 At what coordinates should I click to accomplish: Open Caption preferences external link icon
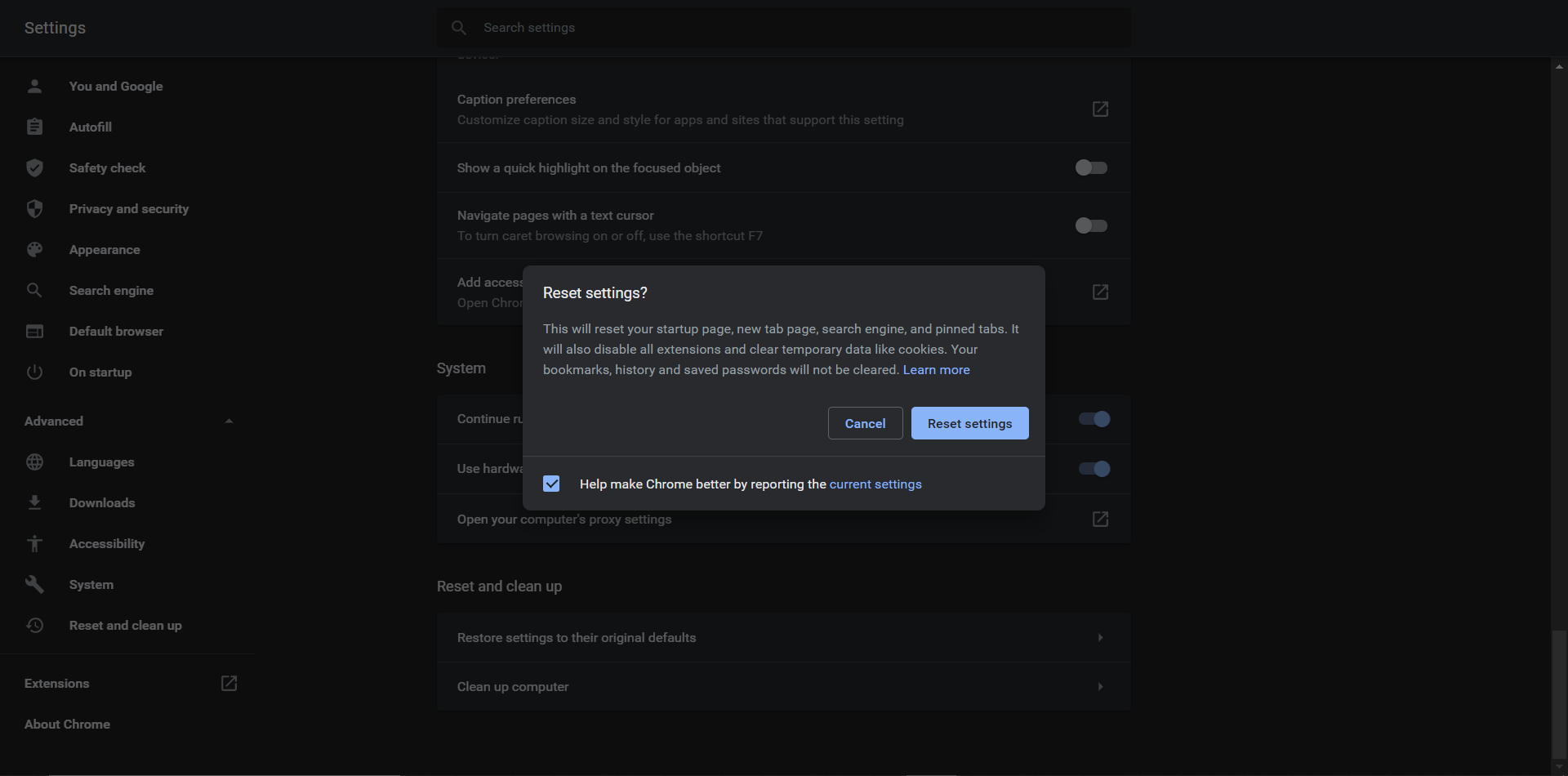(x=1100, y=109)
